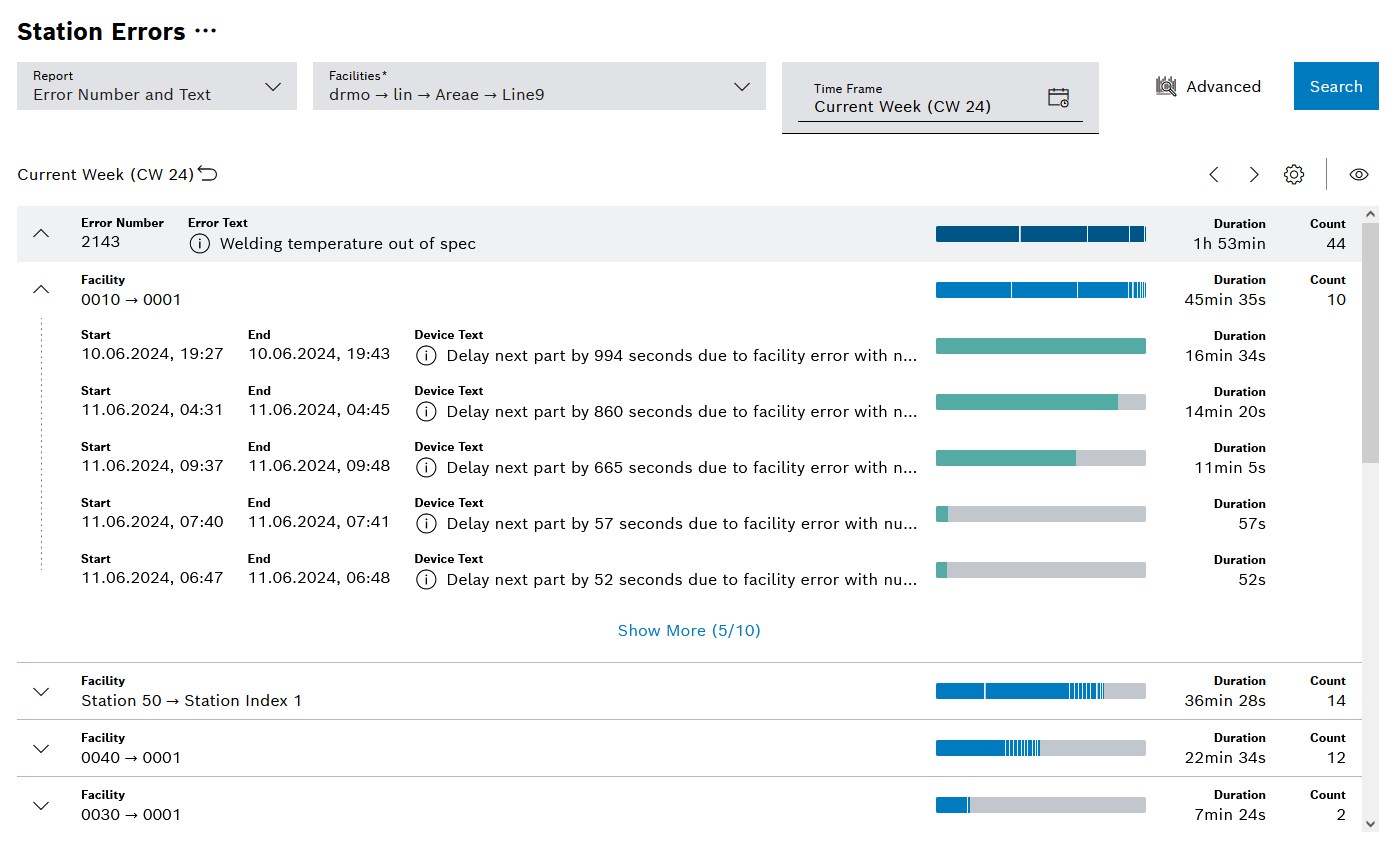Click the 57s duration bar
Image resolution: width=1394 pixels, height=850 pixels.
(1041, 514)
